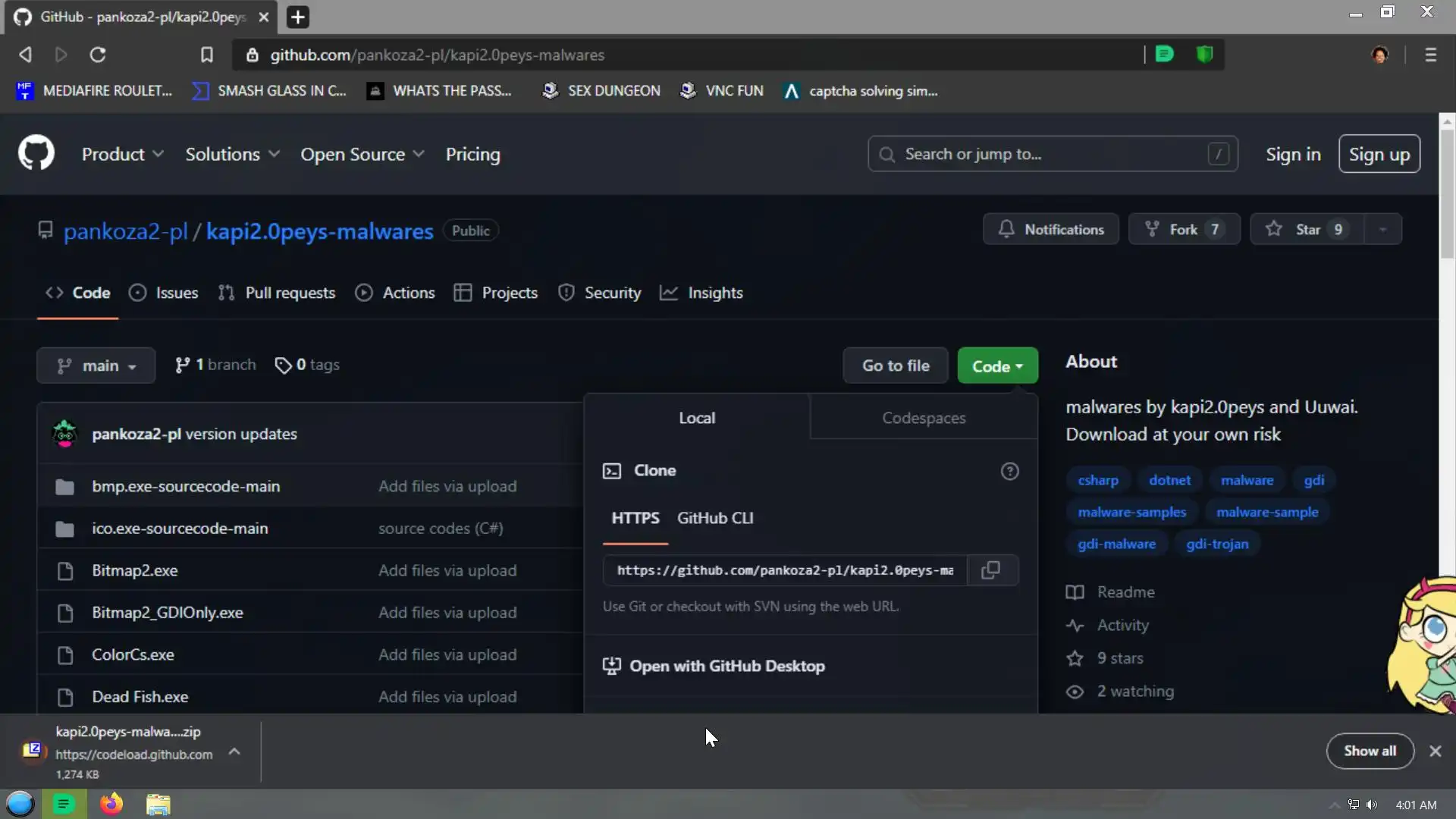Star the kapi2.0peys-malwares repository
1456x819 pixels.
coord(1307,230)
